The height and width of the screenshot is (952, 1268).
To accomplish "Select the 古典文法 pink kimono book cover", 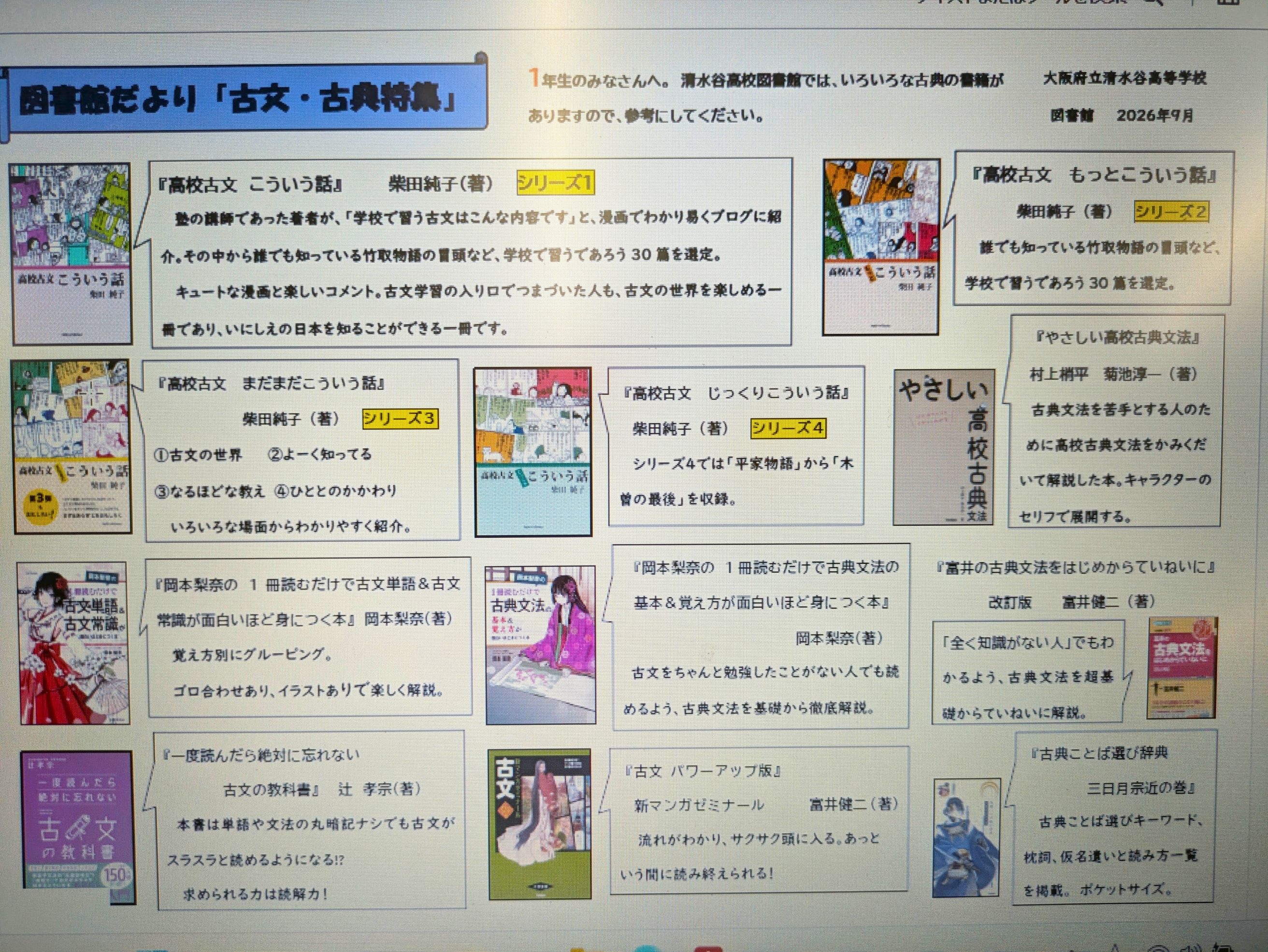I will pyautogui.click(x=540, y=645).
